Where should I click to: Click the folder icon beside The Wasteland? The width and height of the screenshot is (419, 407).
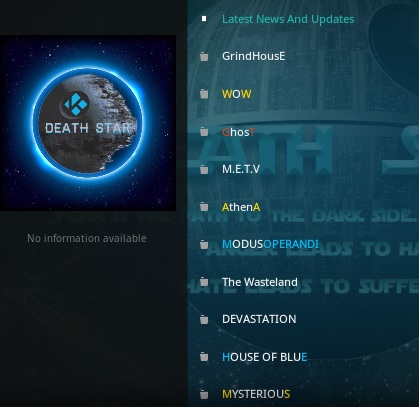click(204, 282)
